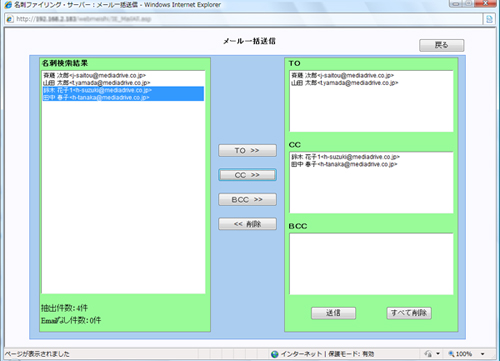Click Emailなし件数: 0件 count text
500x361 pixels.
(x=71, y=321)
